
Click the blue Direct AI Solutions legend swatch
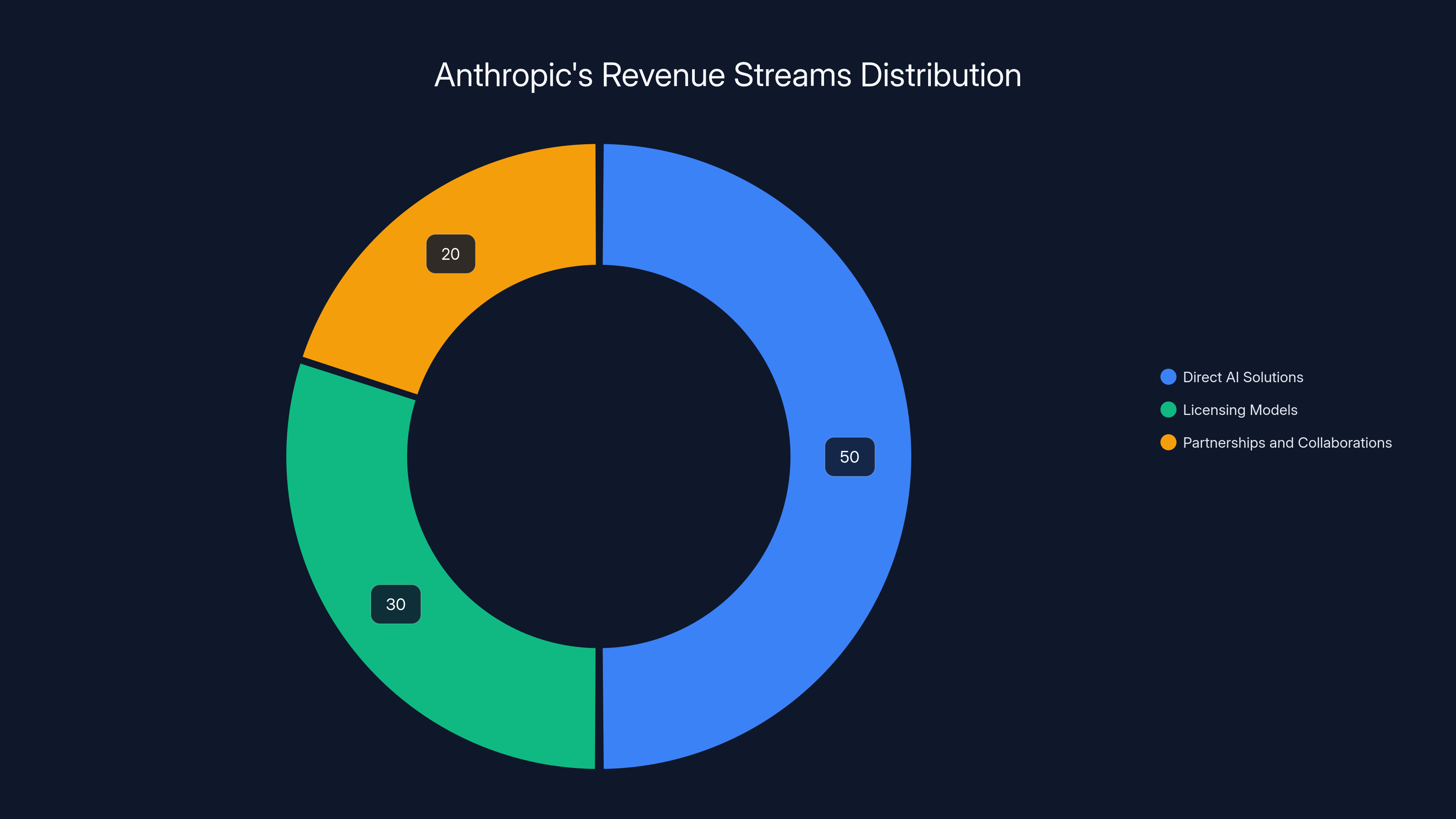pyautogui.click(x=1168, y=377)
